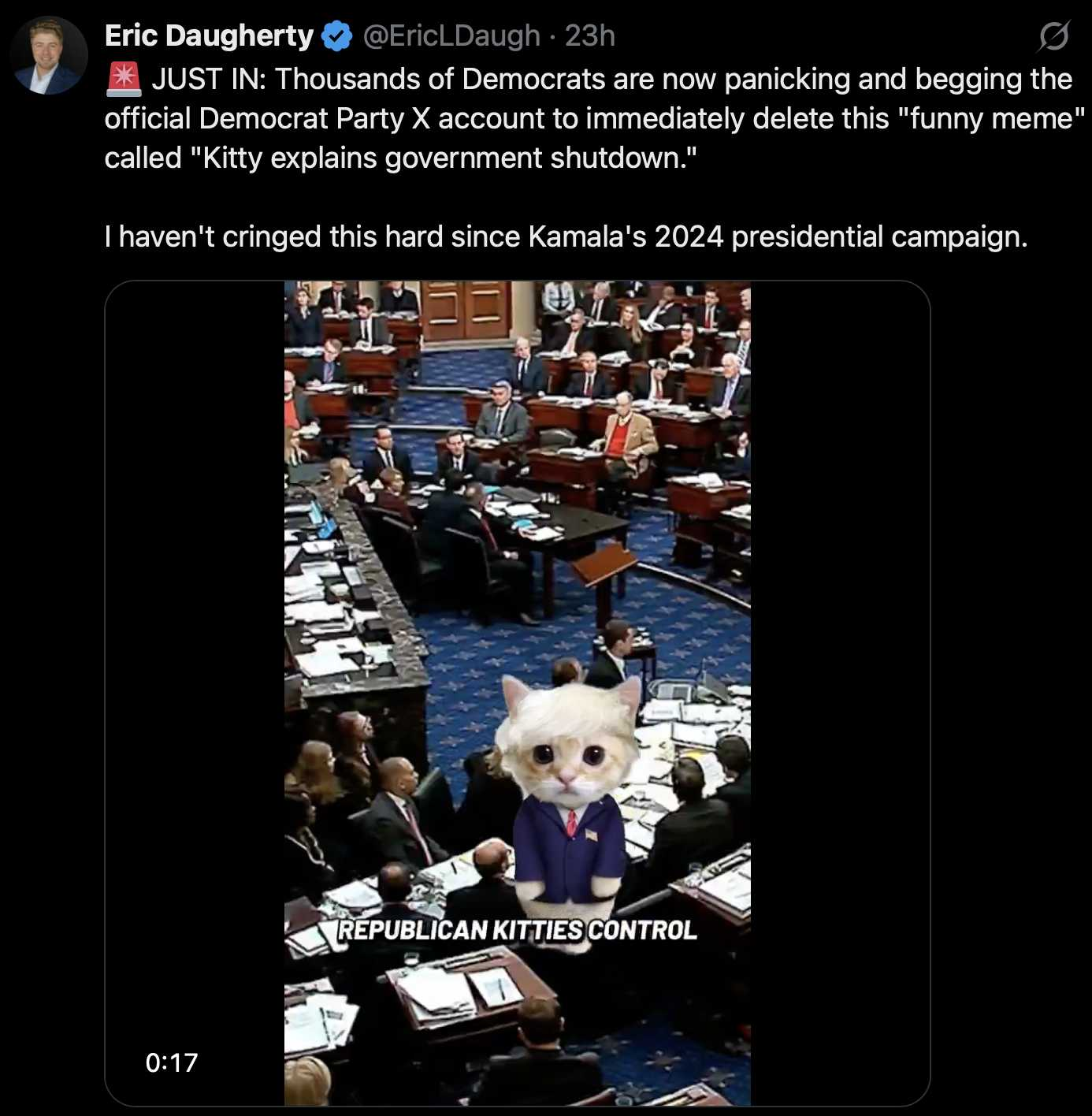The height and width of the screenshot is (1116, 1092).
Task: Open Eric Daugherty's profile avatar
Action: pyautogui.click(x=49, y=56)
